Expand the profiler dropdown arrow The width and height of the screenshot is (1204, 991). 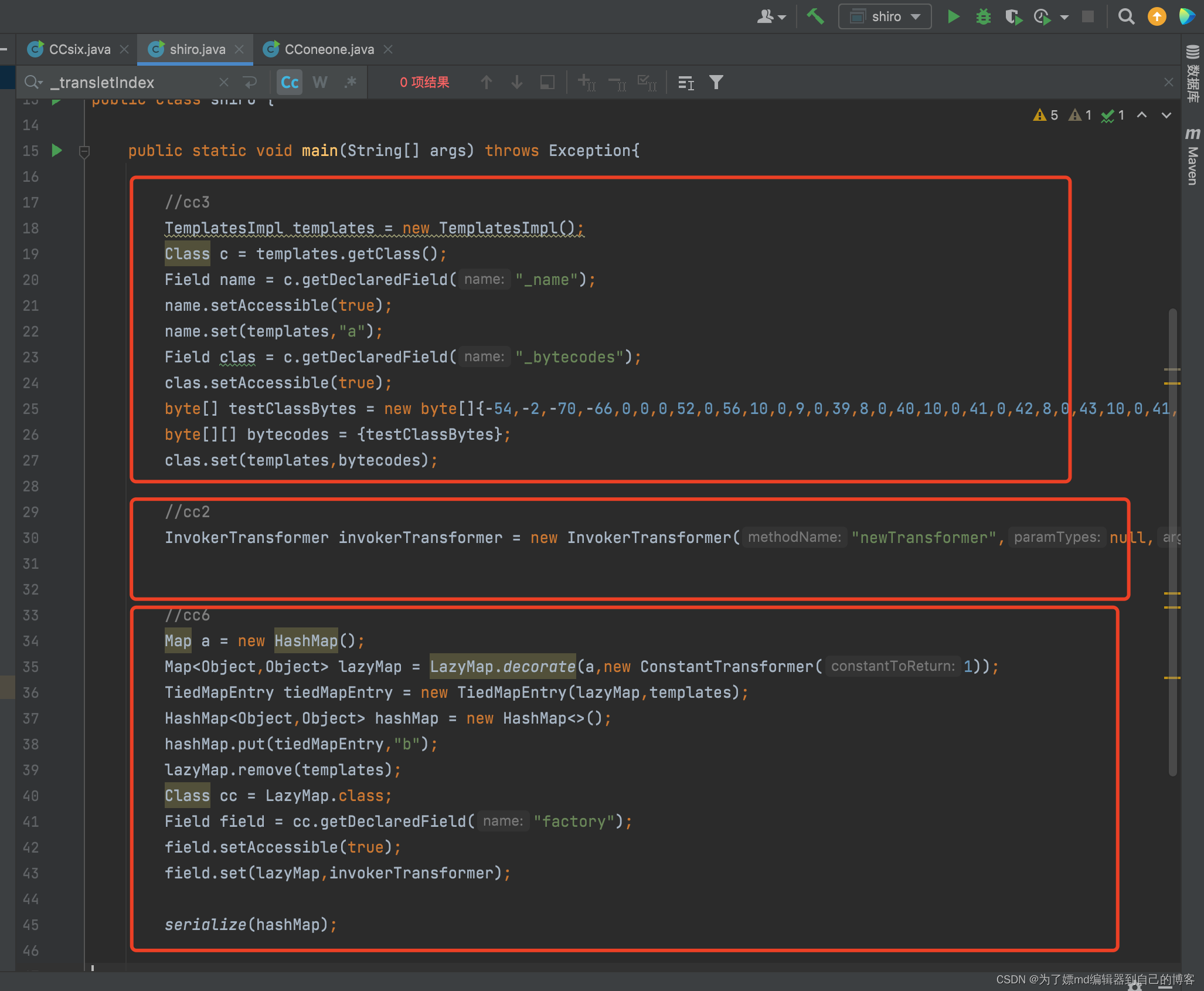(1064, 17)
